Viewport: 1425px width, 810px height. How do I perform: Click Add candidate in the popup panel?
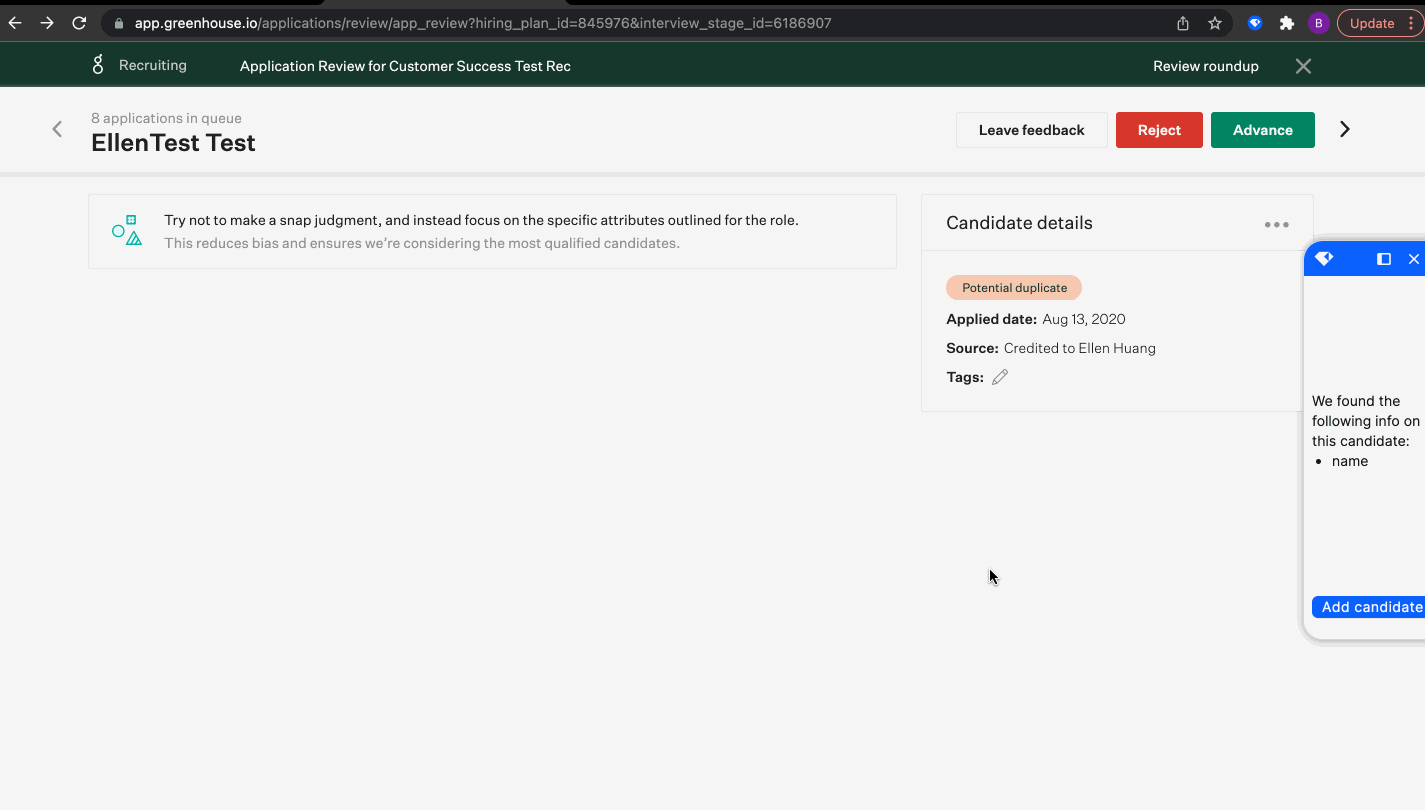point(1370,607)
